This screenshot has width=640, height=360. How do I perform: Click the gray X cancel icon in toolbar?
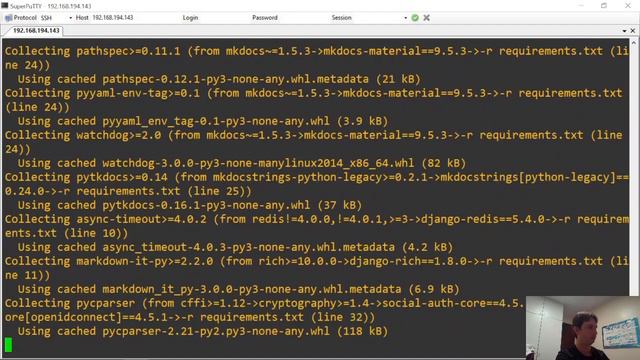coord(427,18)
